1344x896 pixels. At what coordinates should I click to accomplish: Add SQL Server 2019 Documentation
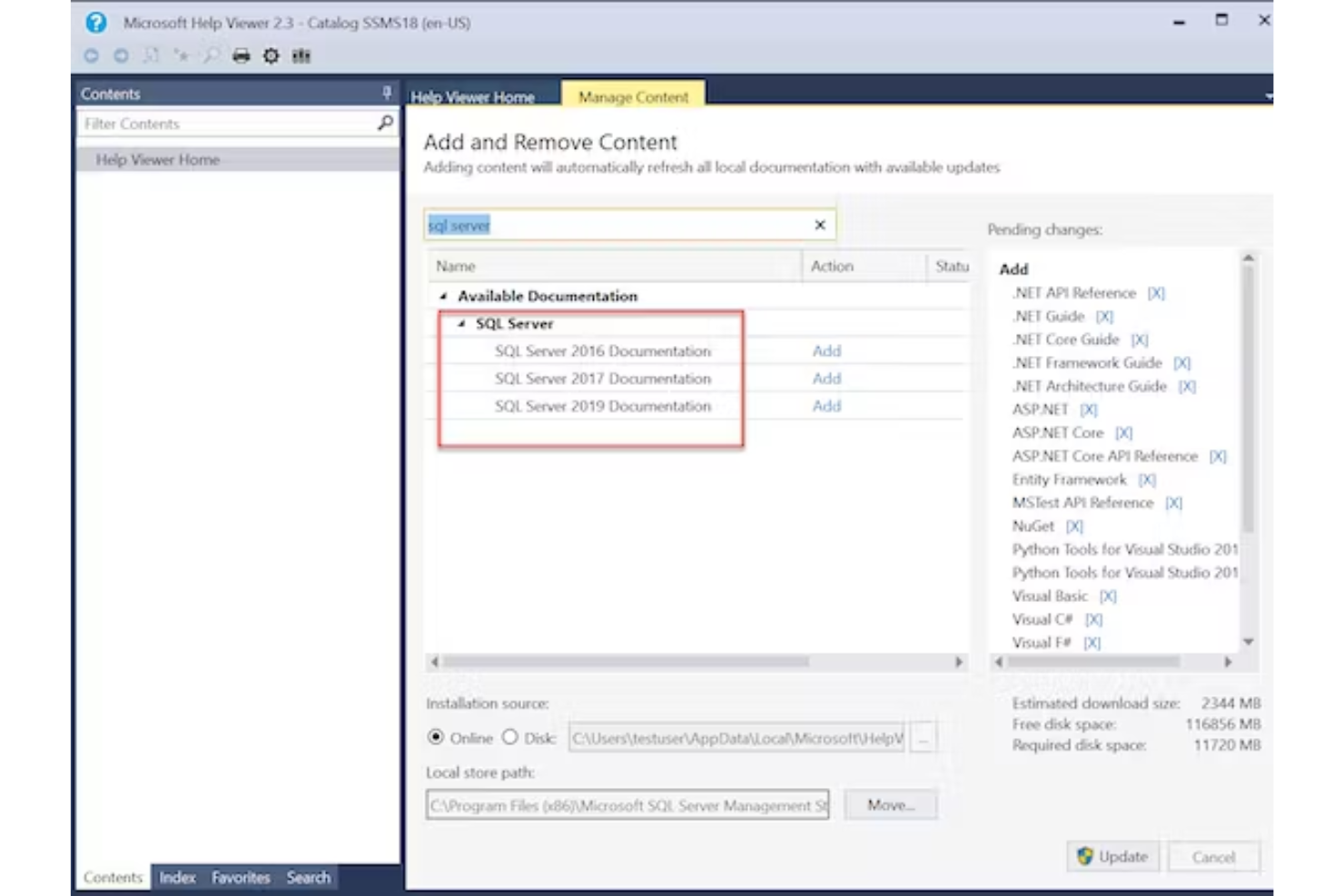point(825,407)
